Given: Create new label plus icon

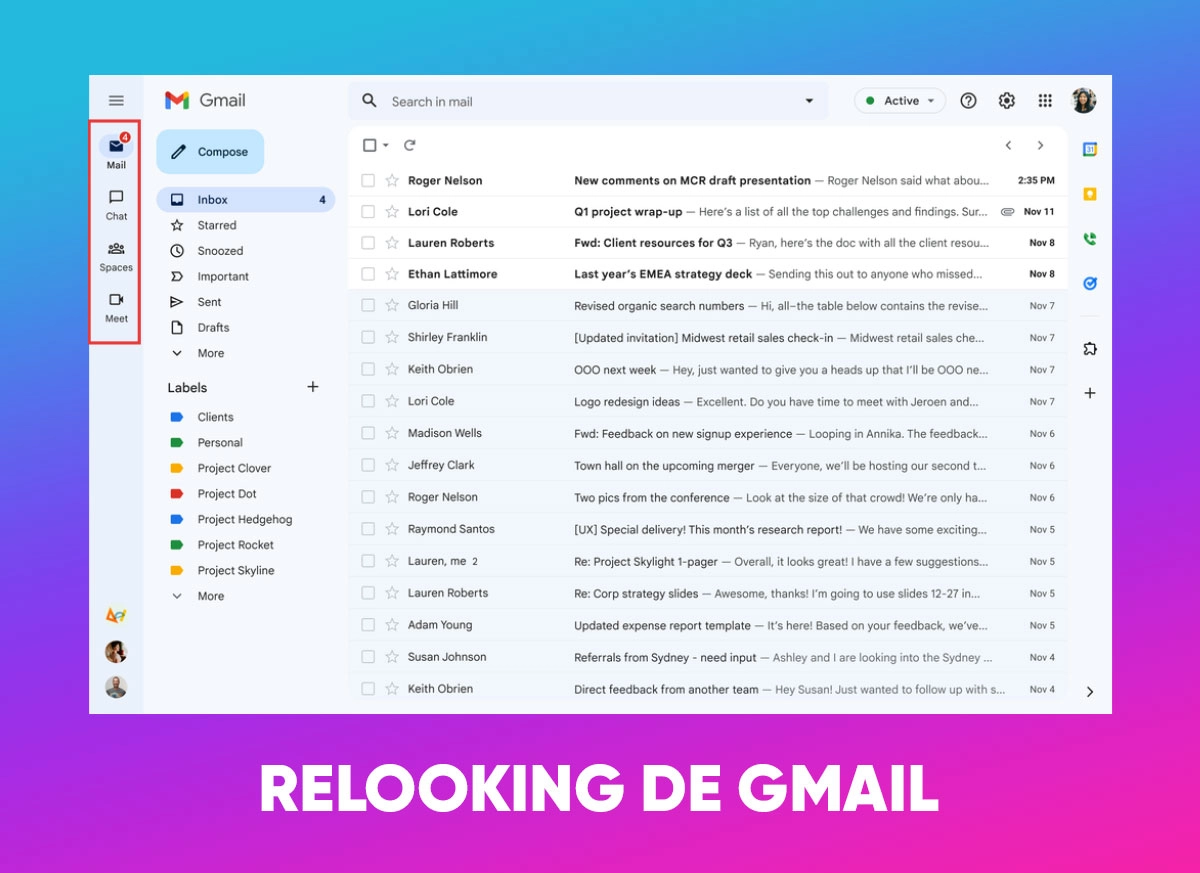Looking at the screenshot, I should click(x=312, y=387).
